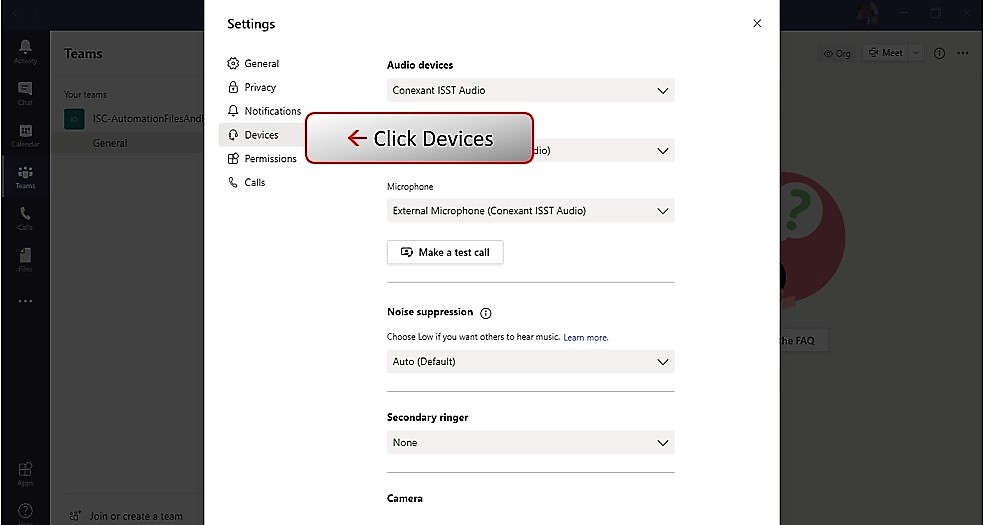Click the Org button in channel header
Screen dimensions: 996x525
837,54
